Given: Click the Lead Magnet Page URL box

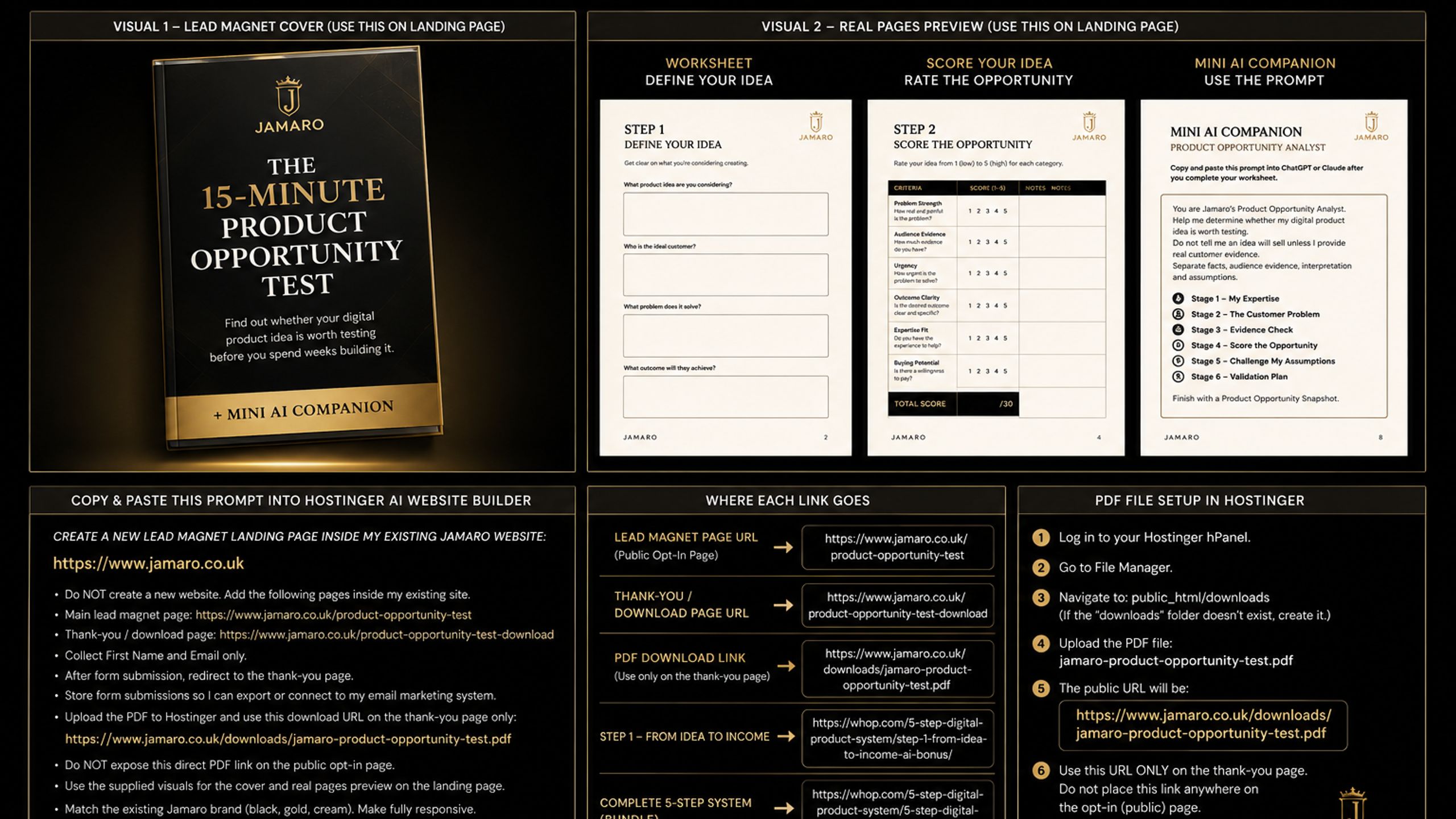Looking at the screenshot, I should 897,547.
